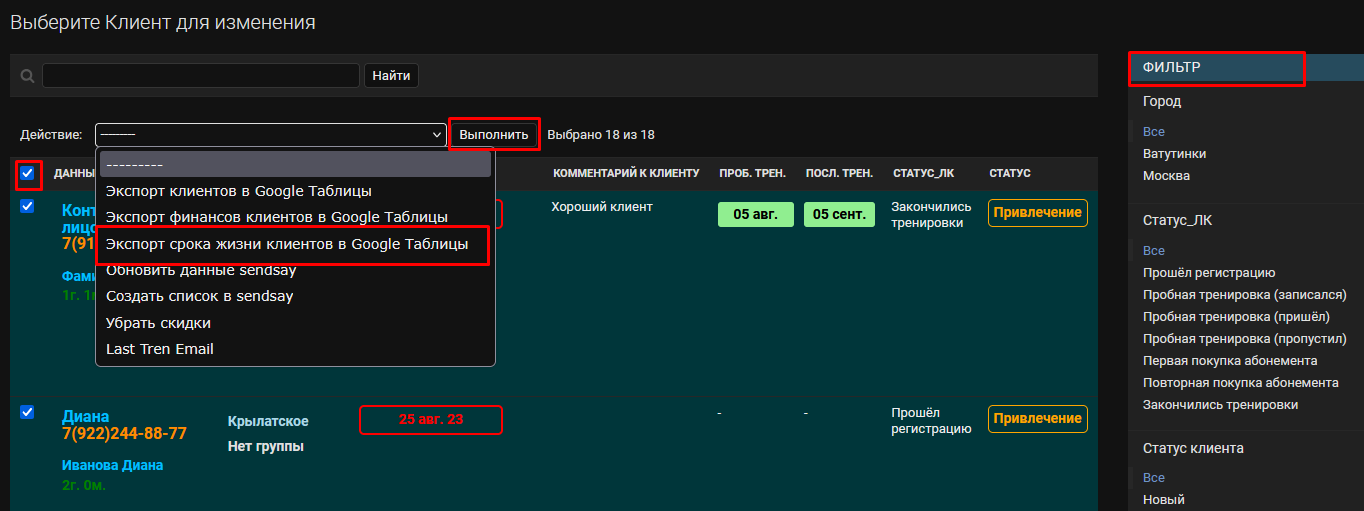Focus the client search input field
The width and height of the screenshot is (1364, 511).
(x=201, y=75)
